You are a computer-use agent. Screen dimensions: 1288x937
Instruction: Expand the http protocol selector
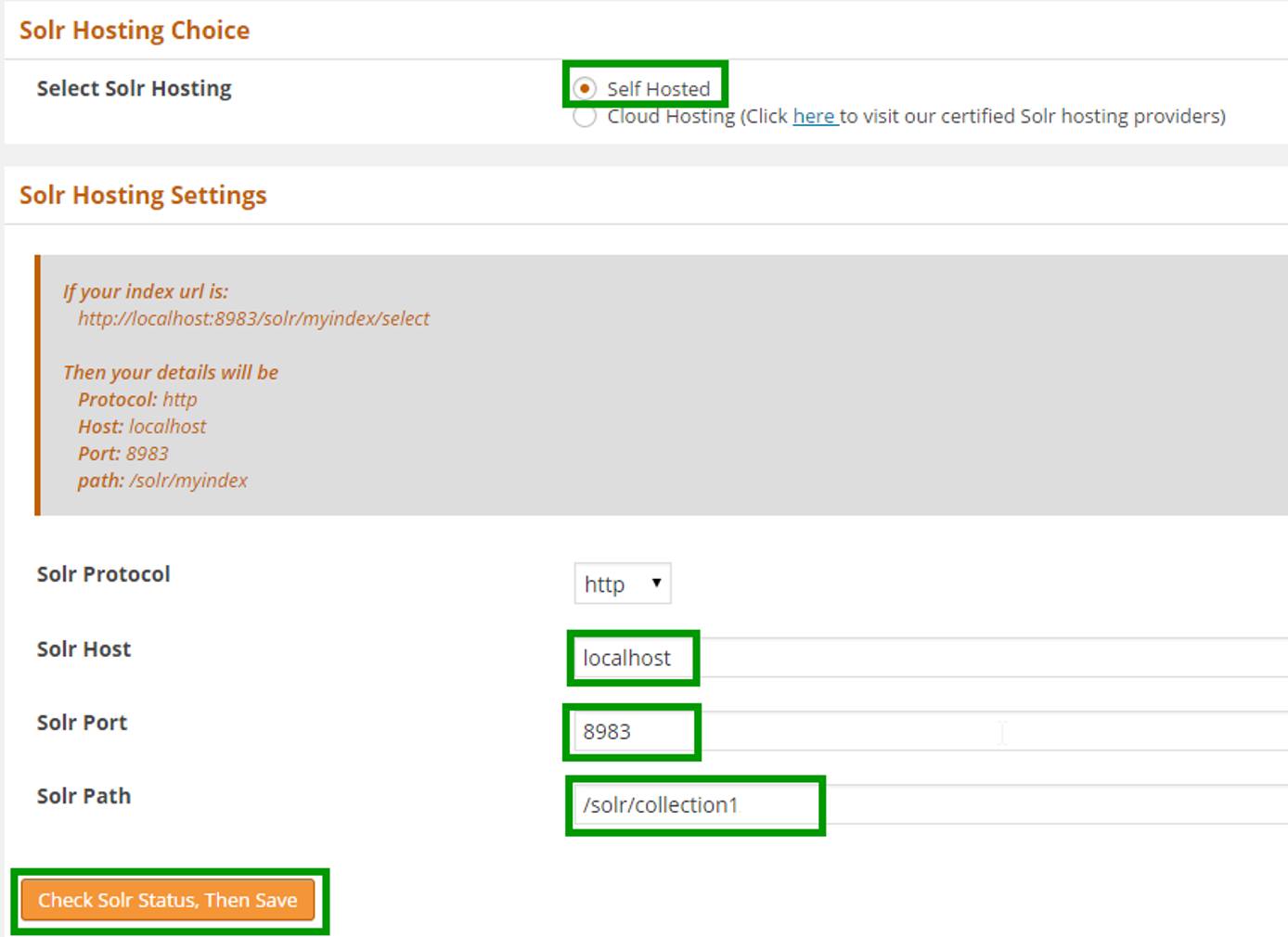point(622,583)
